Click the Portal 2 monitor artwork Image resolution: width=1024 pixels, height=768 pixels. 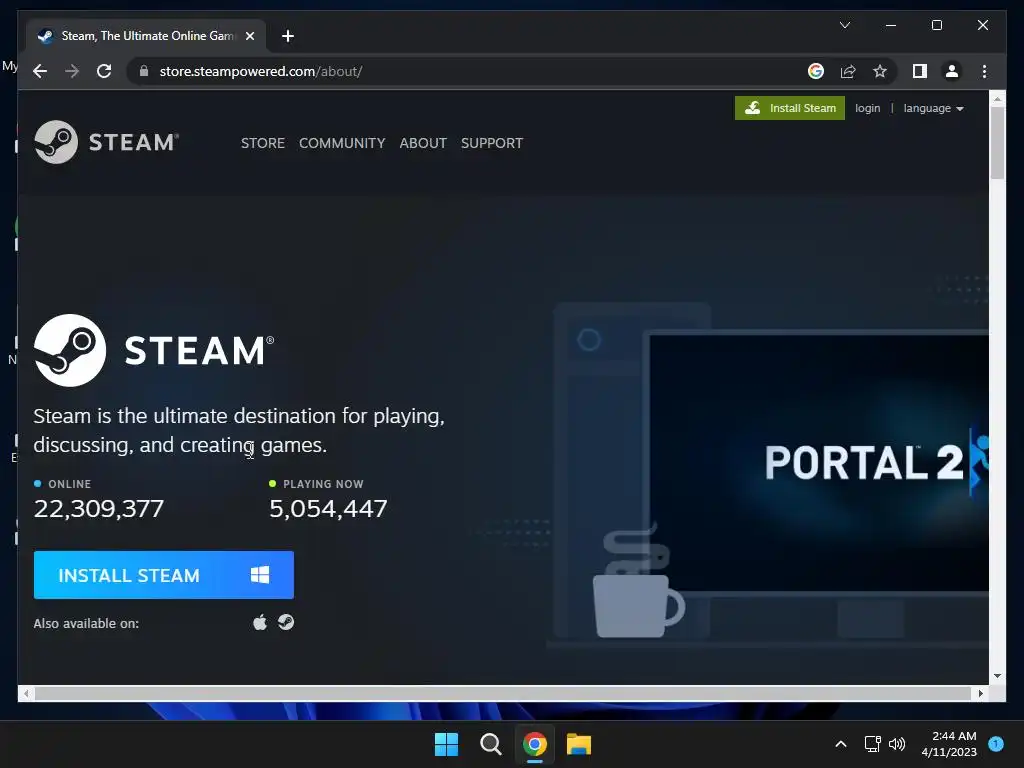(818, 462)
